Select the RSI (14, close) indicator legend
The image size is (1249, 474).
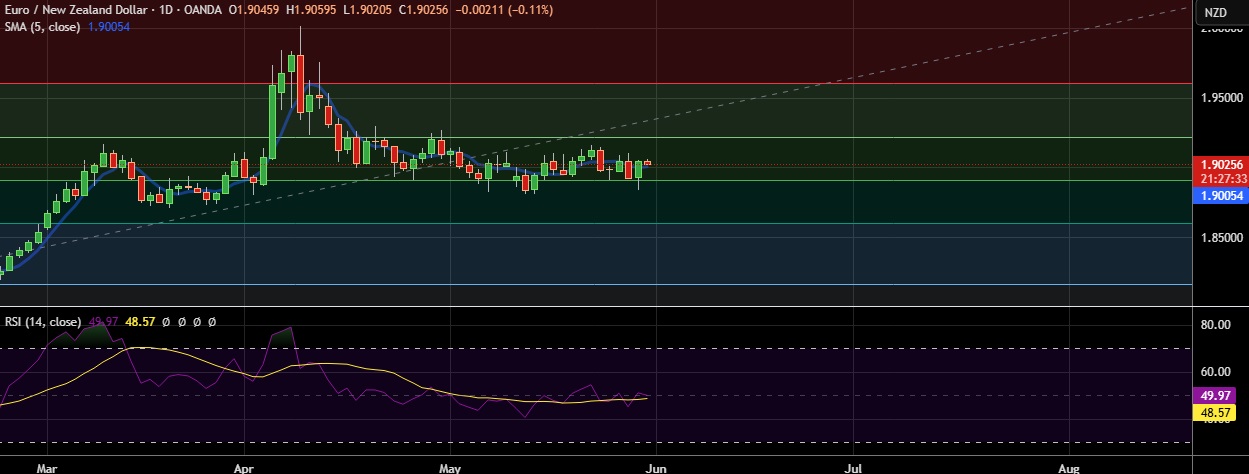(43, 322)
